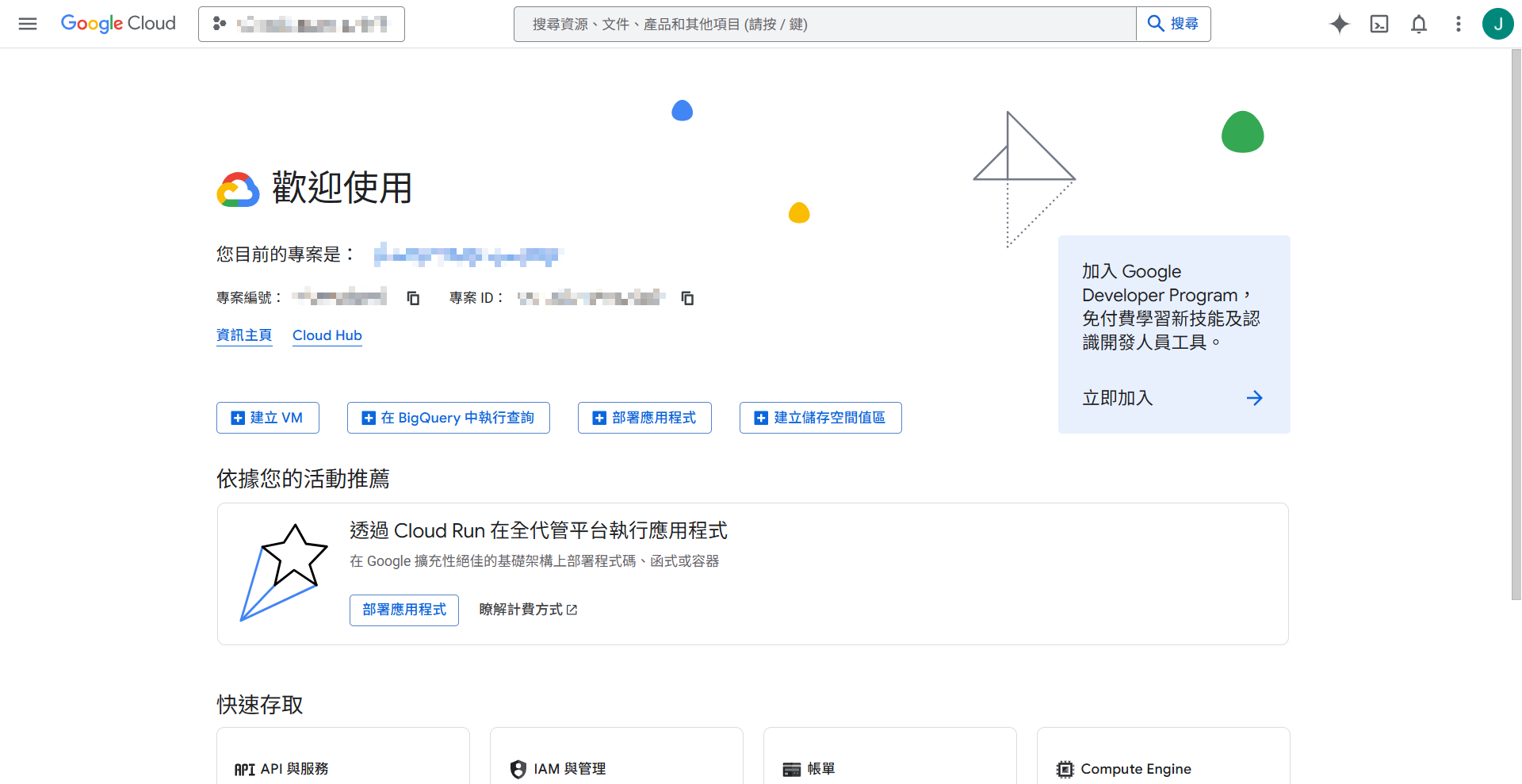Activate the Cloud Shell terminal icon

[x=1379, y=24]
